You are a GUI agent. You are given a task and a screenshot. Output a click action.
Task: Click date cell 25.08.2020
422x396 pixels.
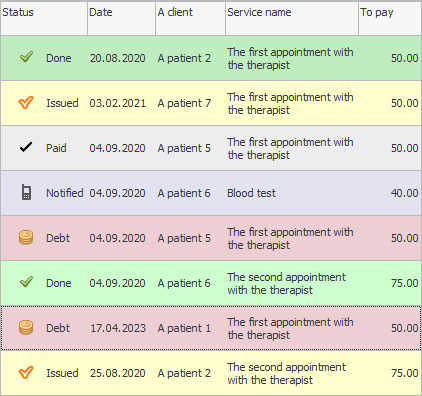(118, 373)
